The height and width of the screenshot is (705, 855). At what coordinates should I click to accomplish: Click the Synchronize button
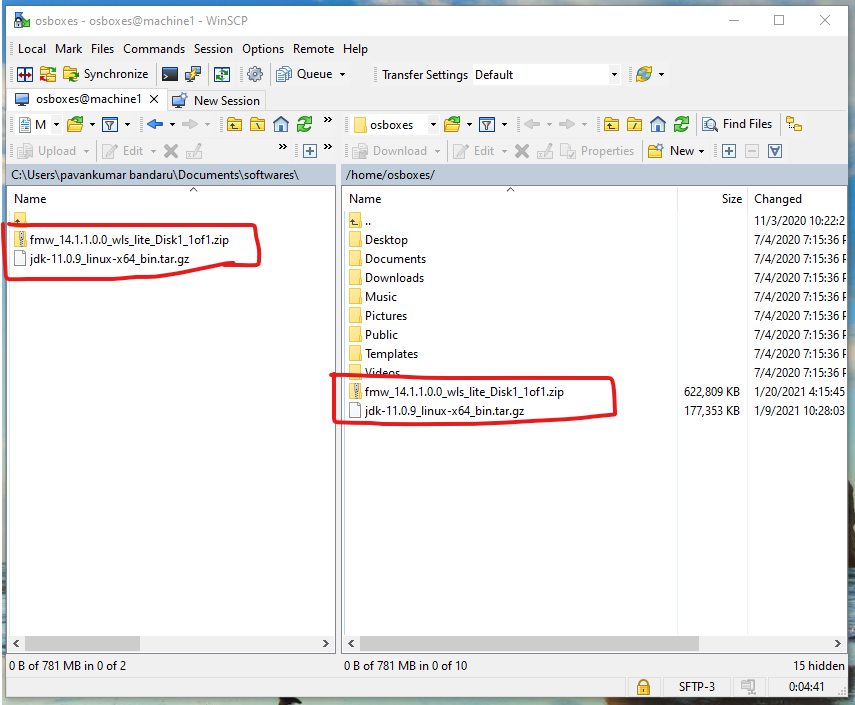[106, 74]
